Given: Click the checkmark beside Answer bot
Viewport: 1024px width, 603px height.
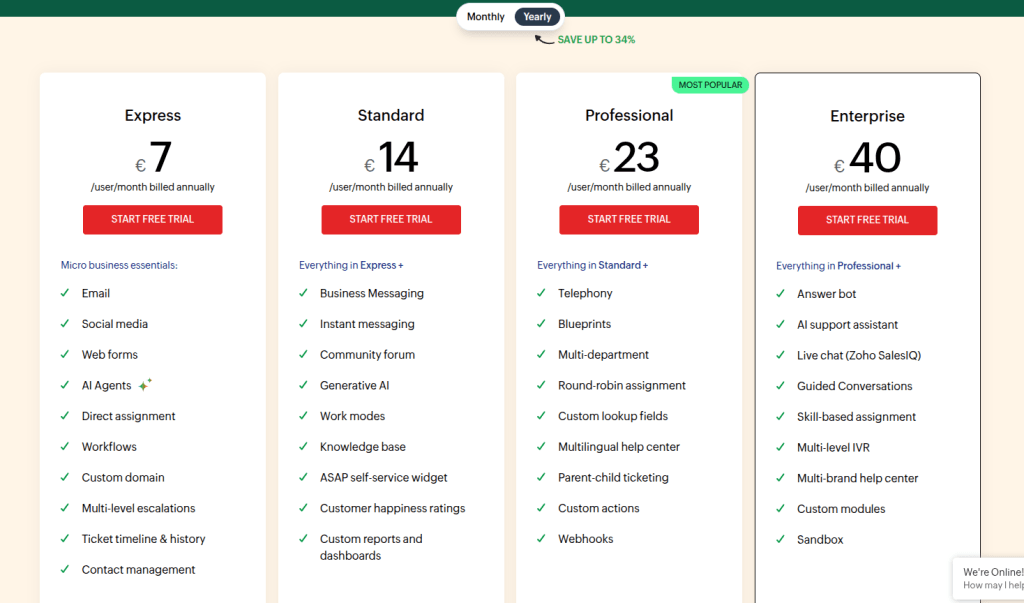Looking at the screenshot, I should point(780,293).
